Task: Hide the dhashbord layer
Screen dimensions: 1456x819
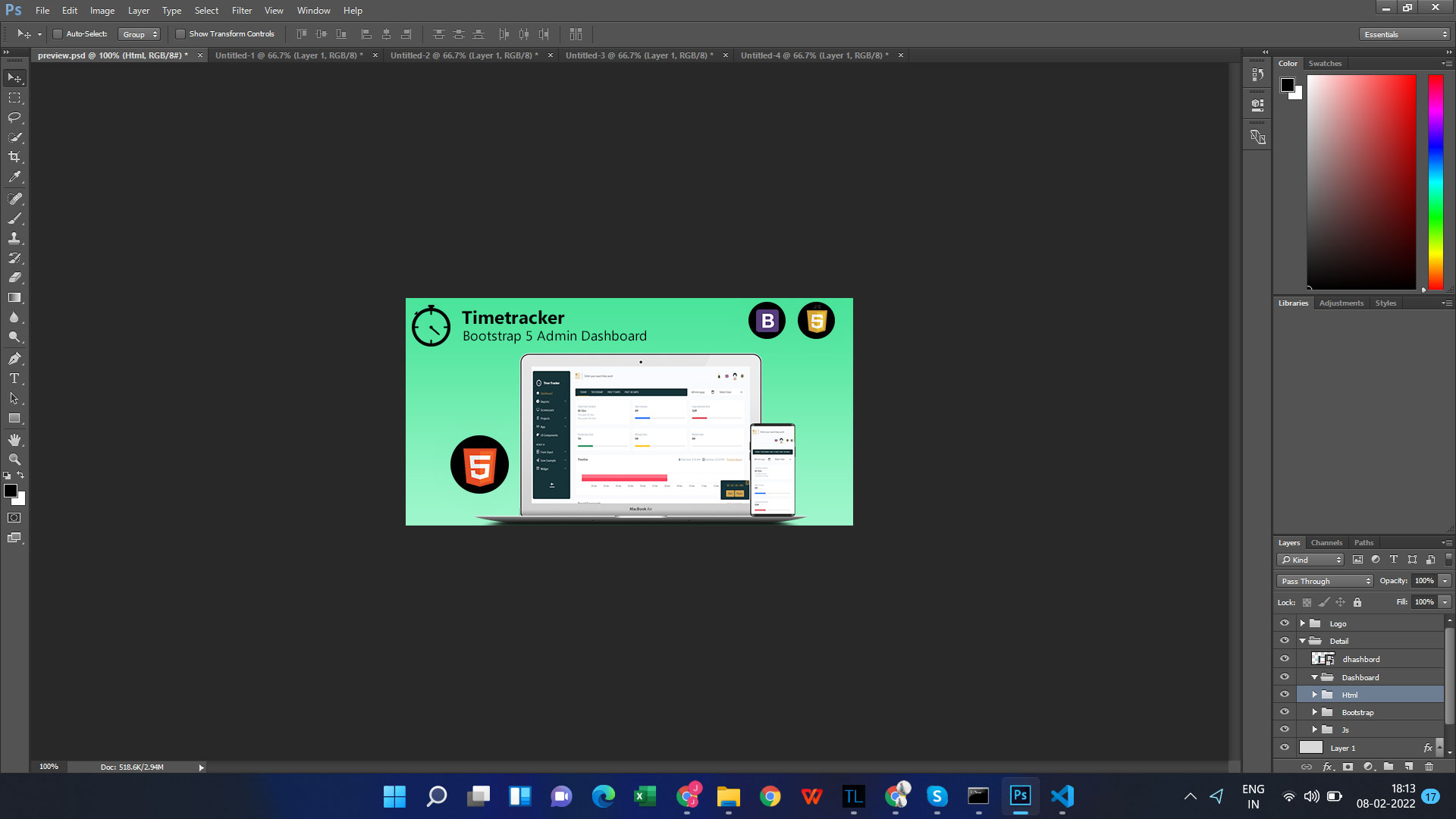Action: click(x=1285, y=659)
